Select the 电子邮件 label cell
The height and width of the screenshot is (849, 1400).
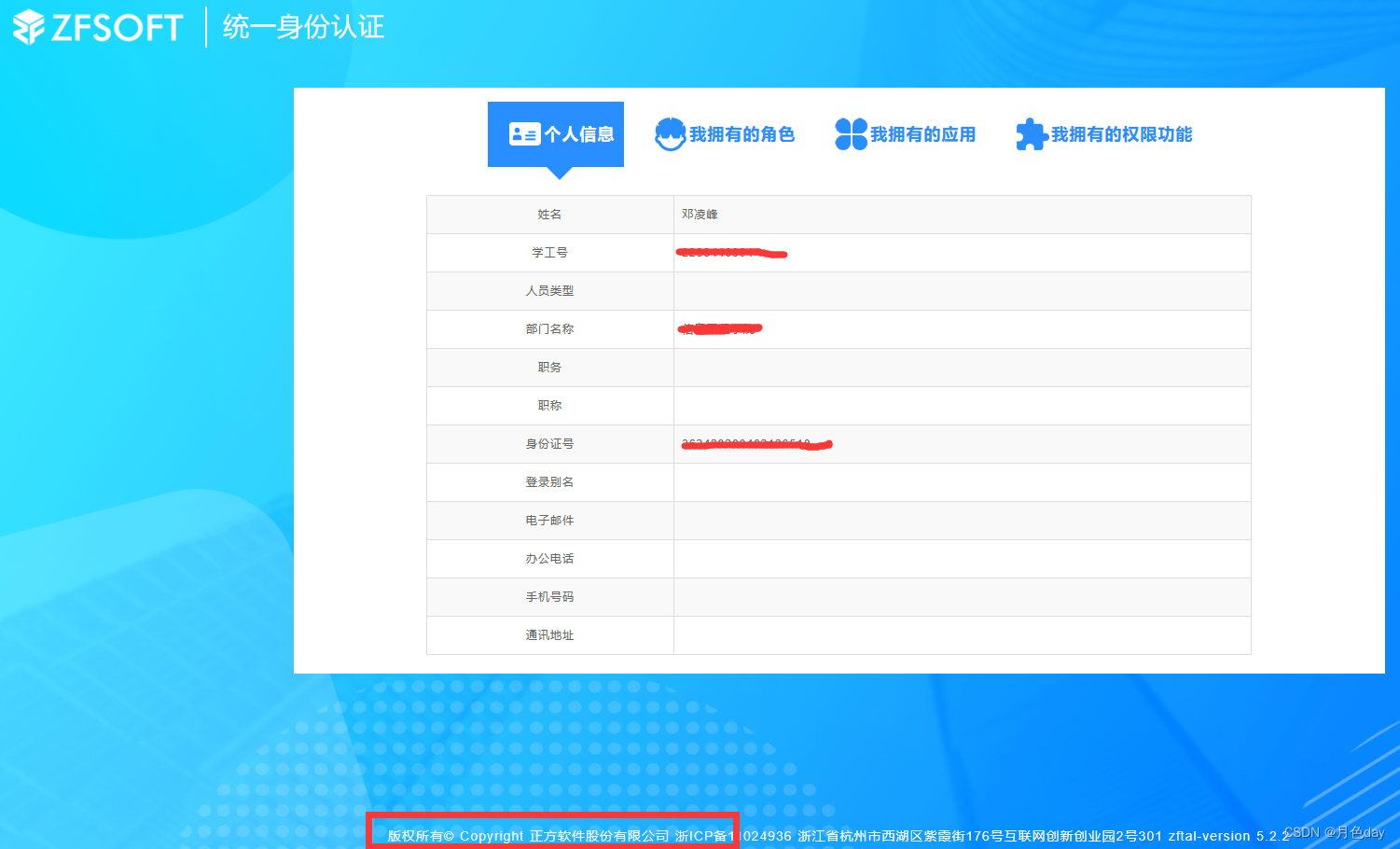click(x=550, y=521)
